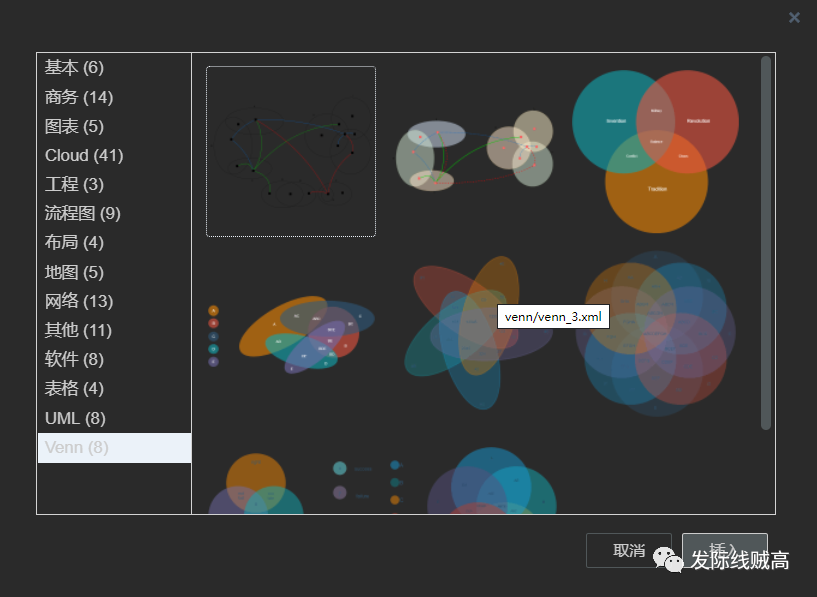The width and height of the screenshot is (817, 597).
Task: Choose the 工程 (3) category
Action: tap(114, 184)
